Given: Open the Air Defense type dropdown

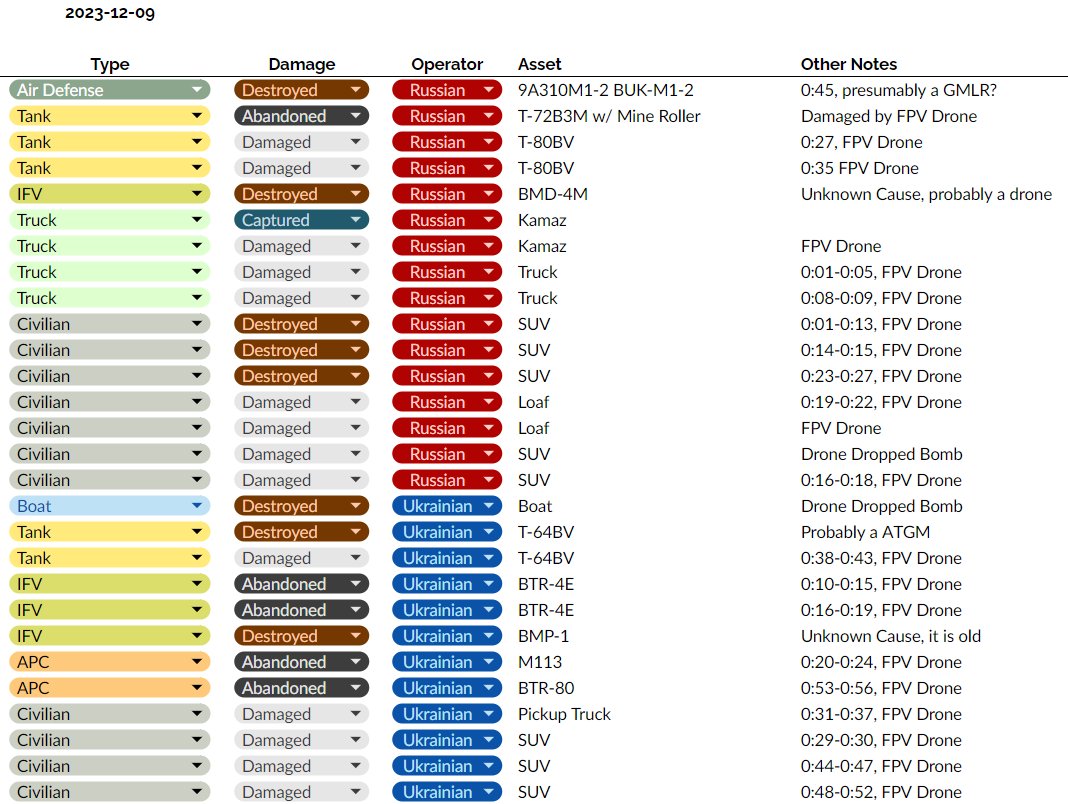Looking at the screenshot, I should [110, 90].
